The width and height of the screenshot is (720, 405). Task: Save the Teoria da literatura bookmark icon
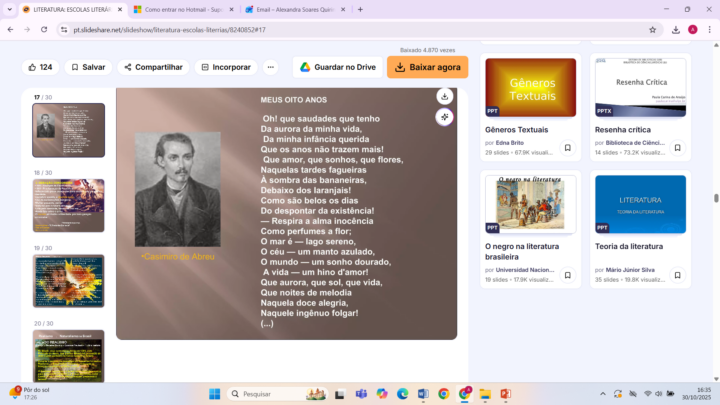pyautogui.click(x=677, y=275)
